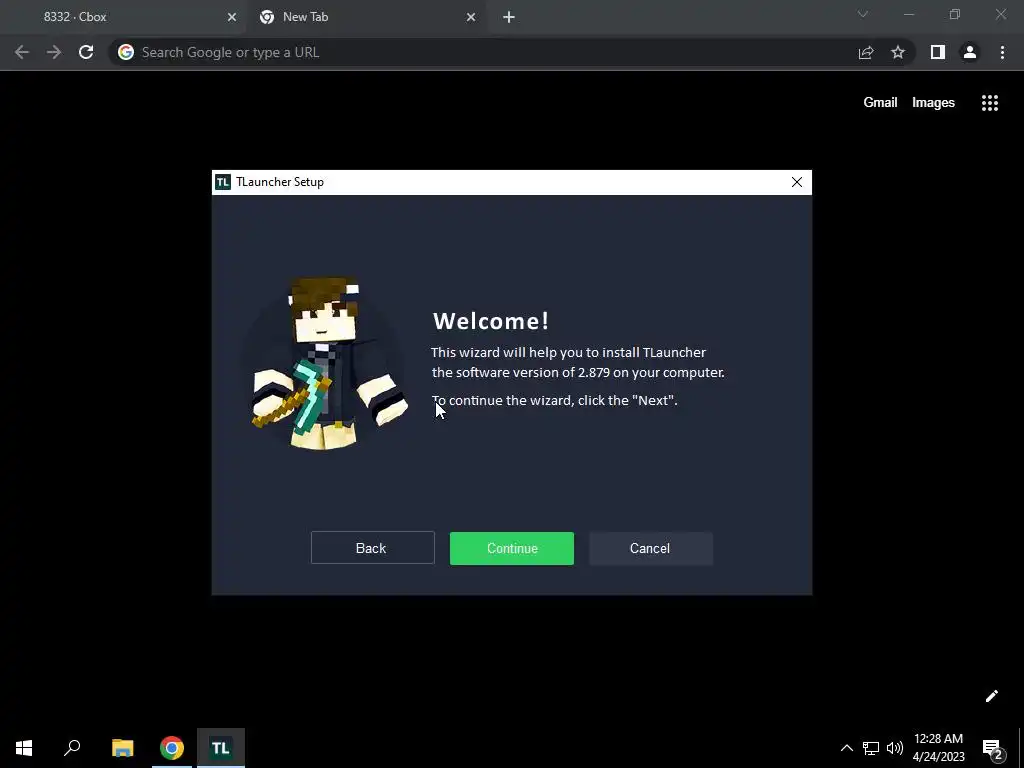The height and width of the screenshot is (768, 1024).
Task: Open Windows taskbar search
Action: click(x=72, y=748)
